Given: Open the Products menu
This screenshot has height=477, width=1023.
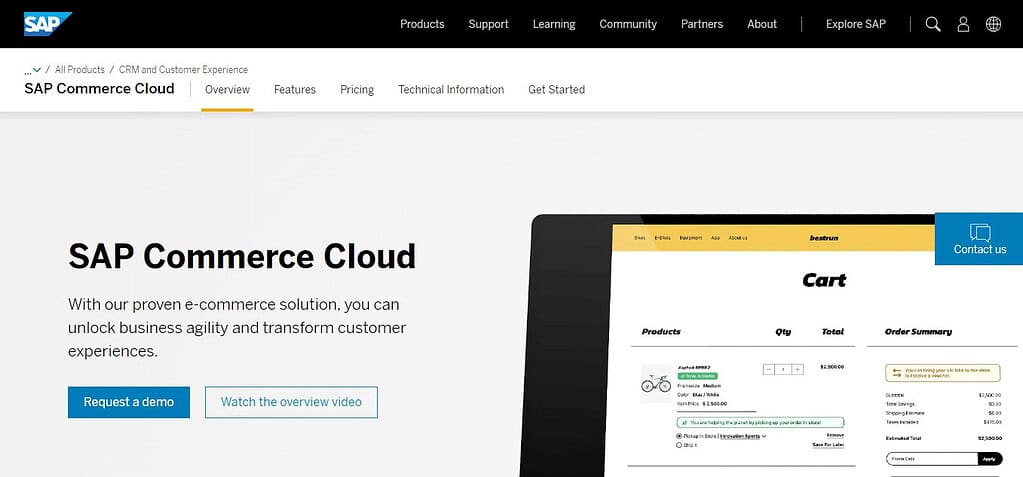Looking at the screenshot, I should (x=422, y=24).
